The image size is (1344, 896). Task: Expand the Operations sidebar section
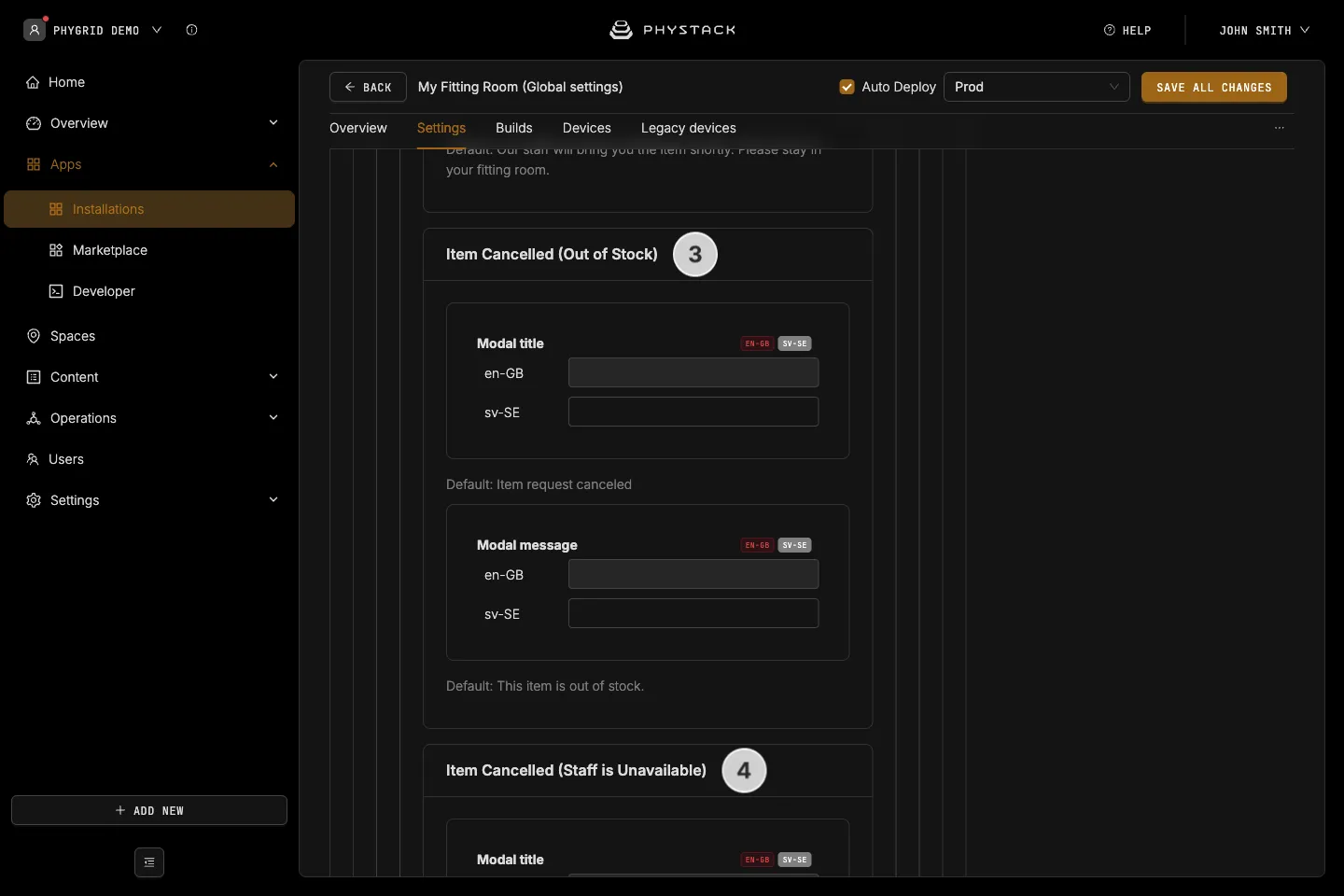pos(273,418)
